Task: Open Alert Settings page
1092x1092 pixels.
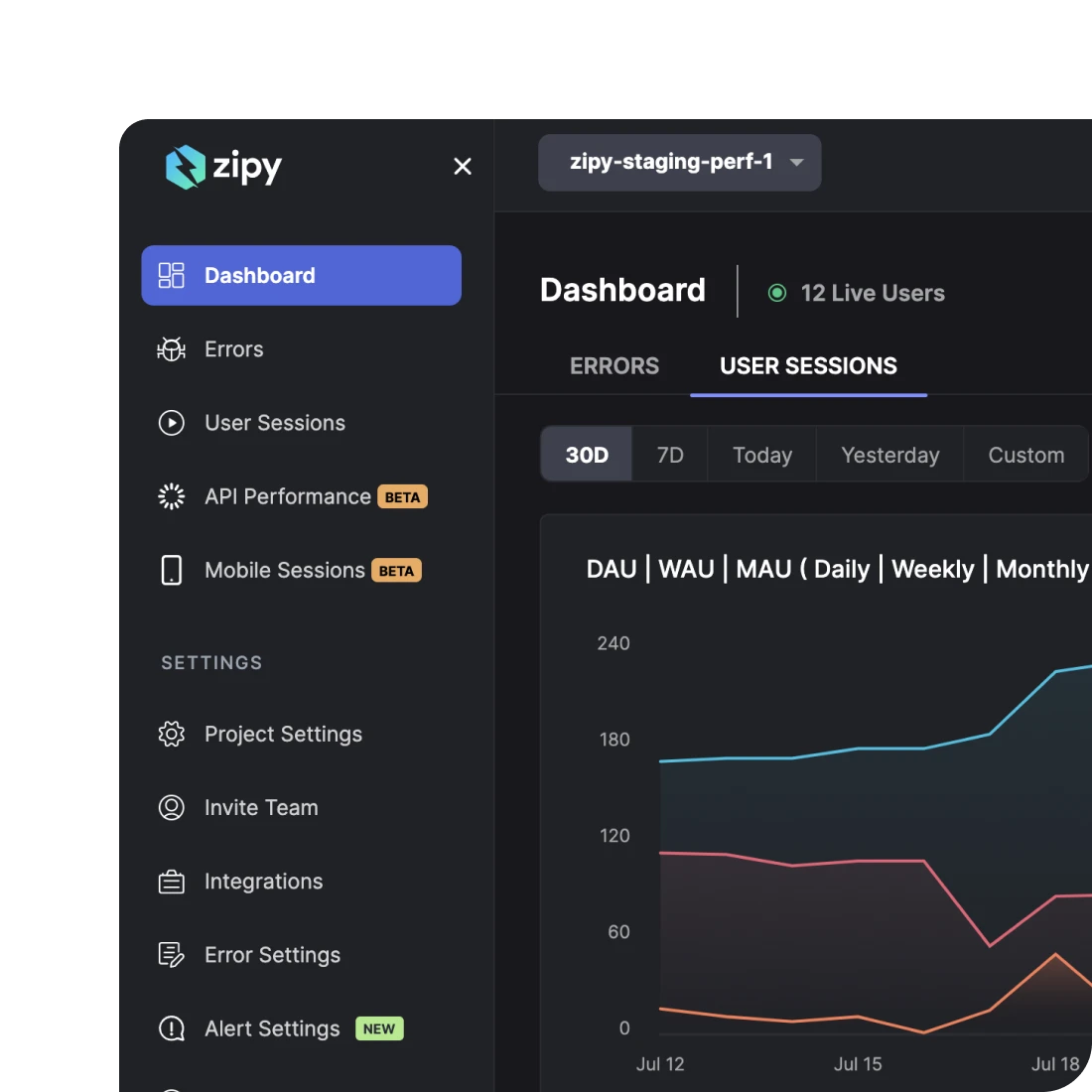Action: click(272, 1028)
